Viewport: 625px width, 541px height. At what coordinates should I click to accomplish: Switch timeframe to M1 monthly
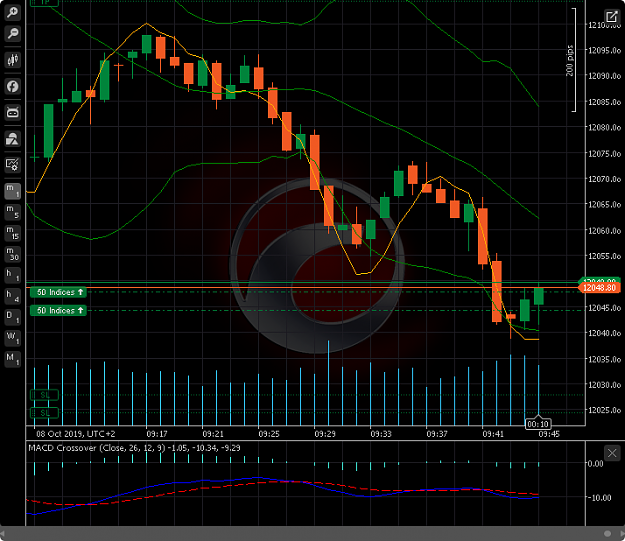(x=12, y=360)
